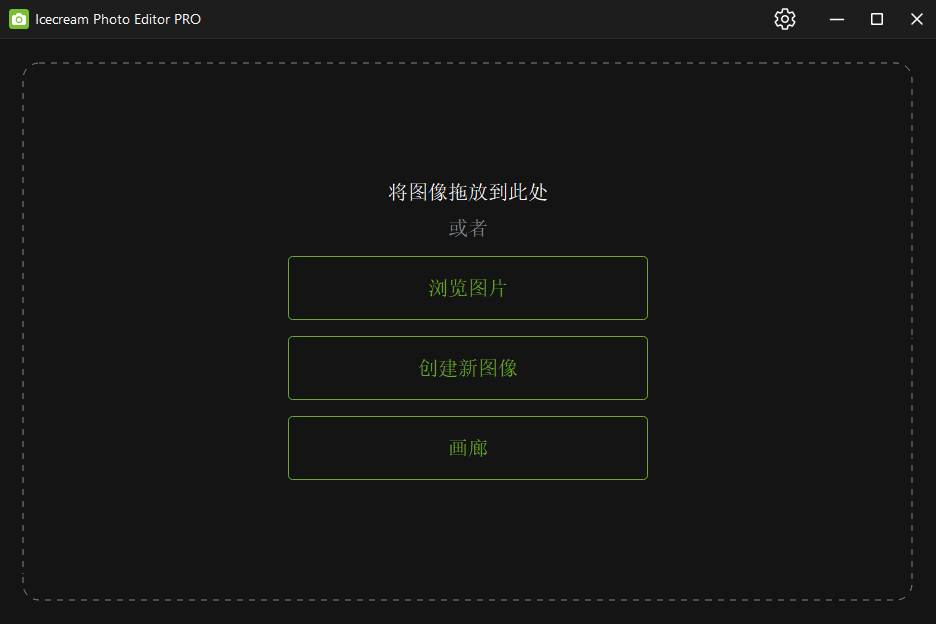Click the X icon in title bar
This screenshot has height=624, width=936.
pyautogui.click(x=916, y=19)
